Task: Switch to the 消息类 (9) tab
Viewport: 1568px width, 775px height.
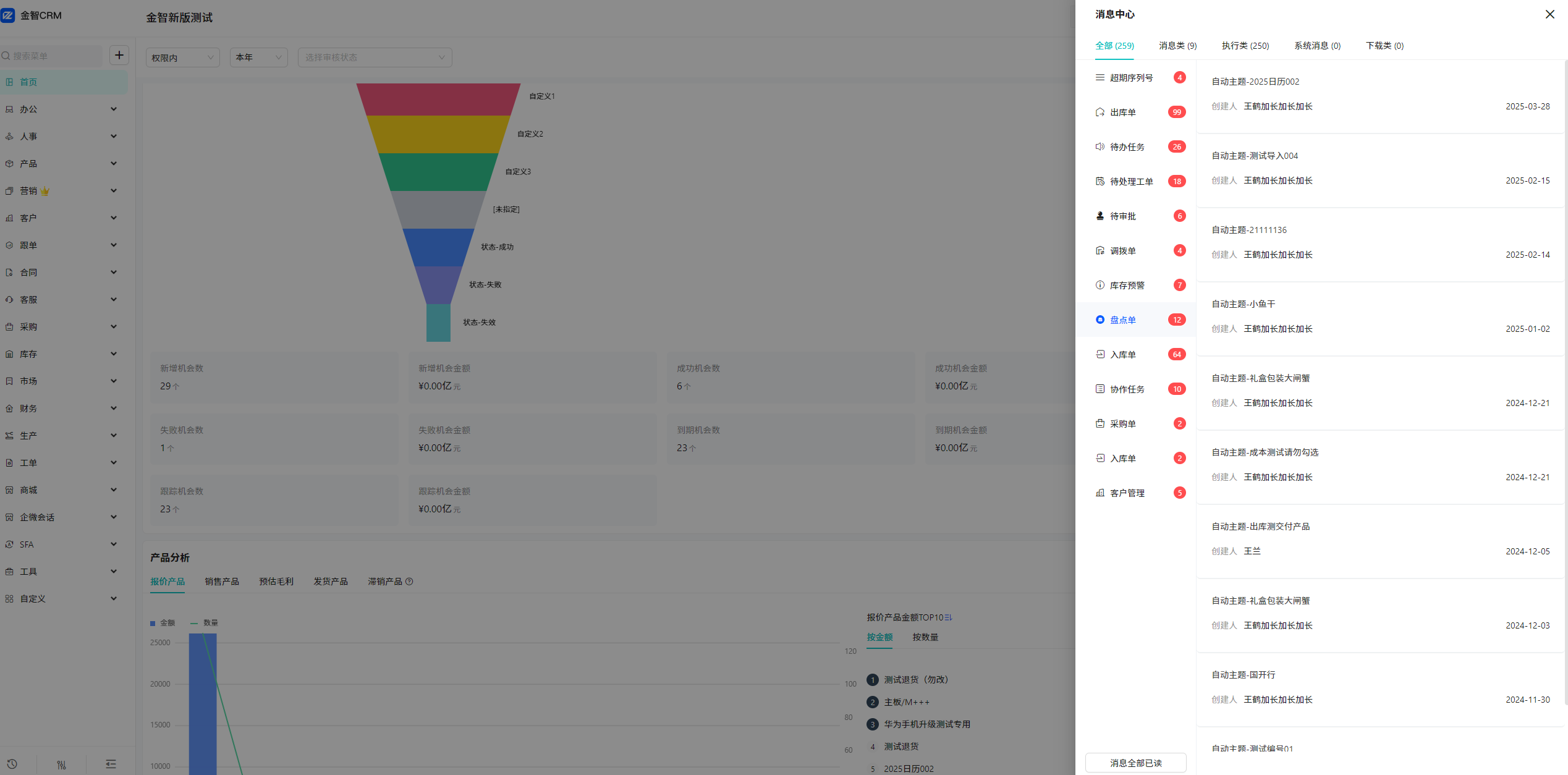Action: click(1178, 46)
